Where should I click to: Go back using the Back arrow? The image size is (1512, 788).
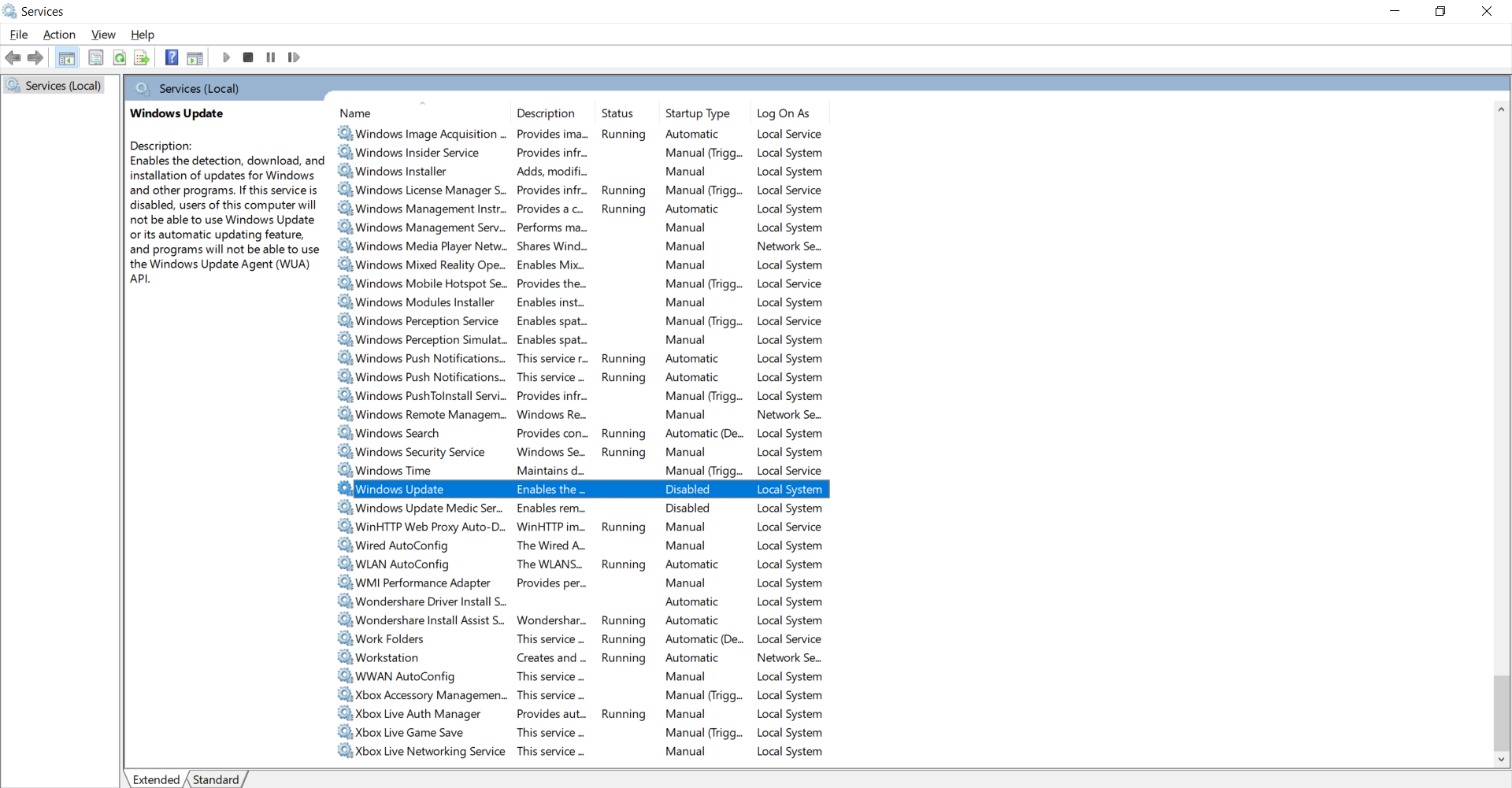tap(13, 57)
